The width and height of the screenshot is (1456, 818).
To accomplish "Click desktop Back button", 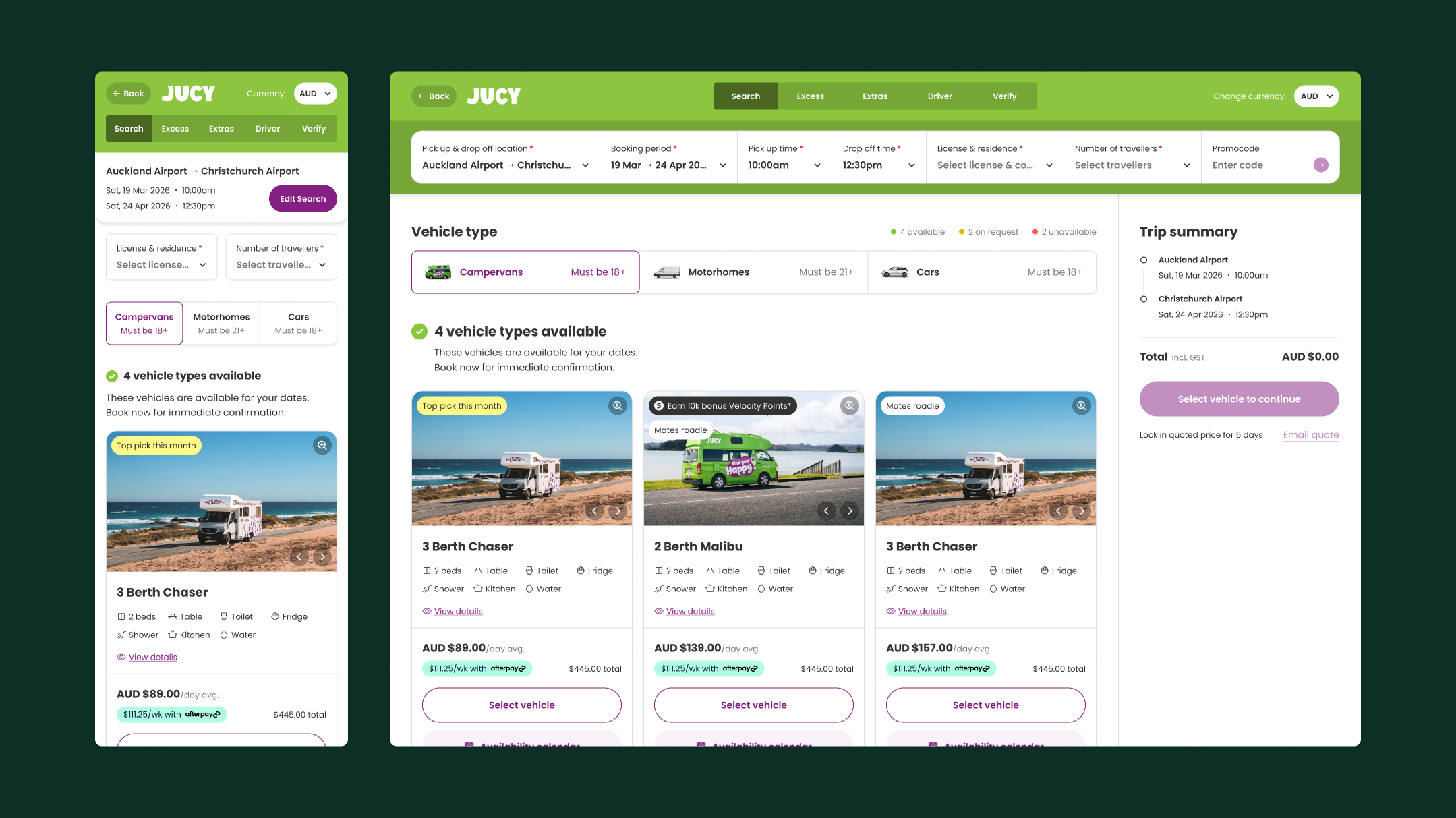I will pyautogui.click(x=434, y=96).
